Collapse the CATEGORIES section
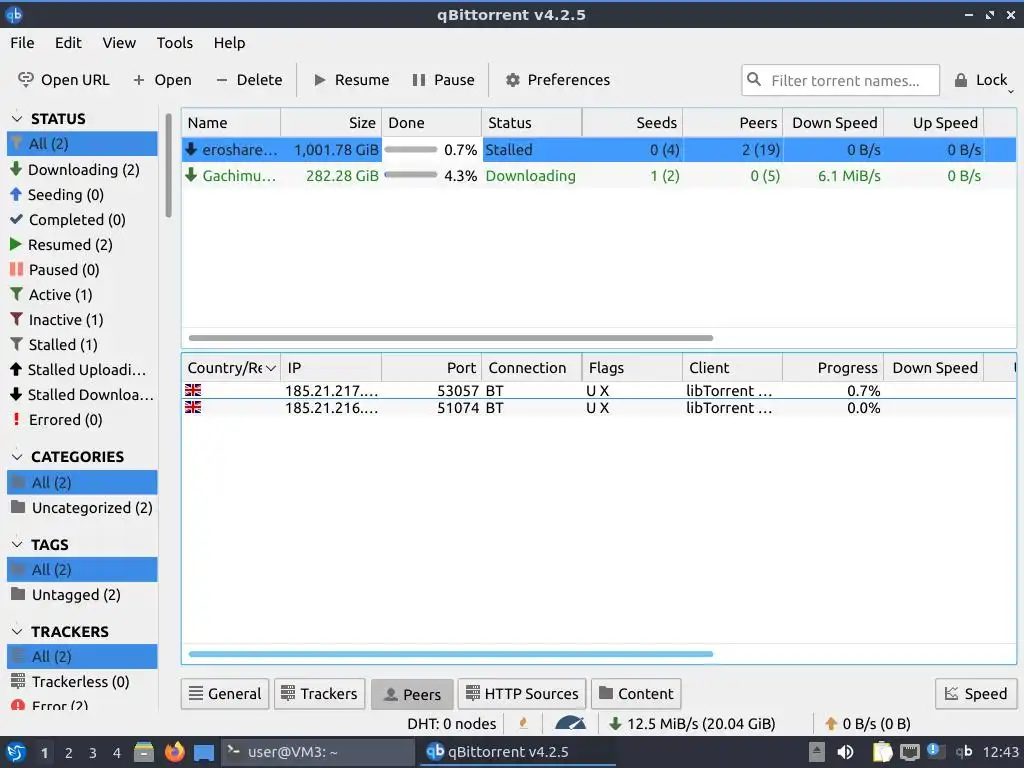1024x768 pixels. 18,456
